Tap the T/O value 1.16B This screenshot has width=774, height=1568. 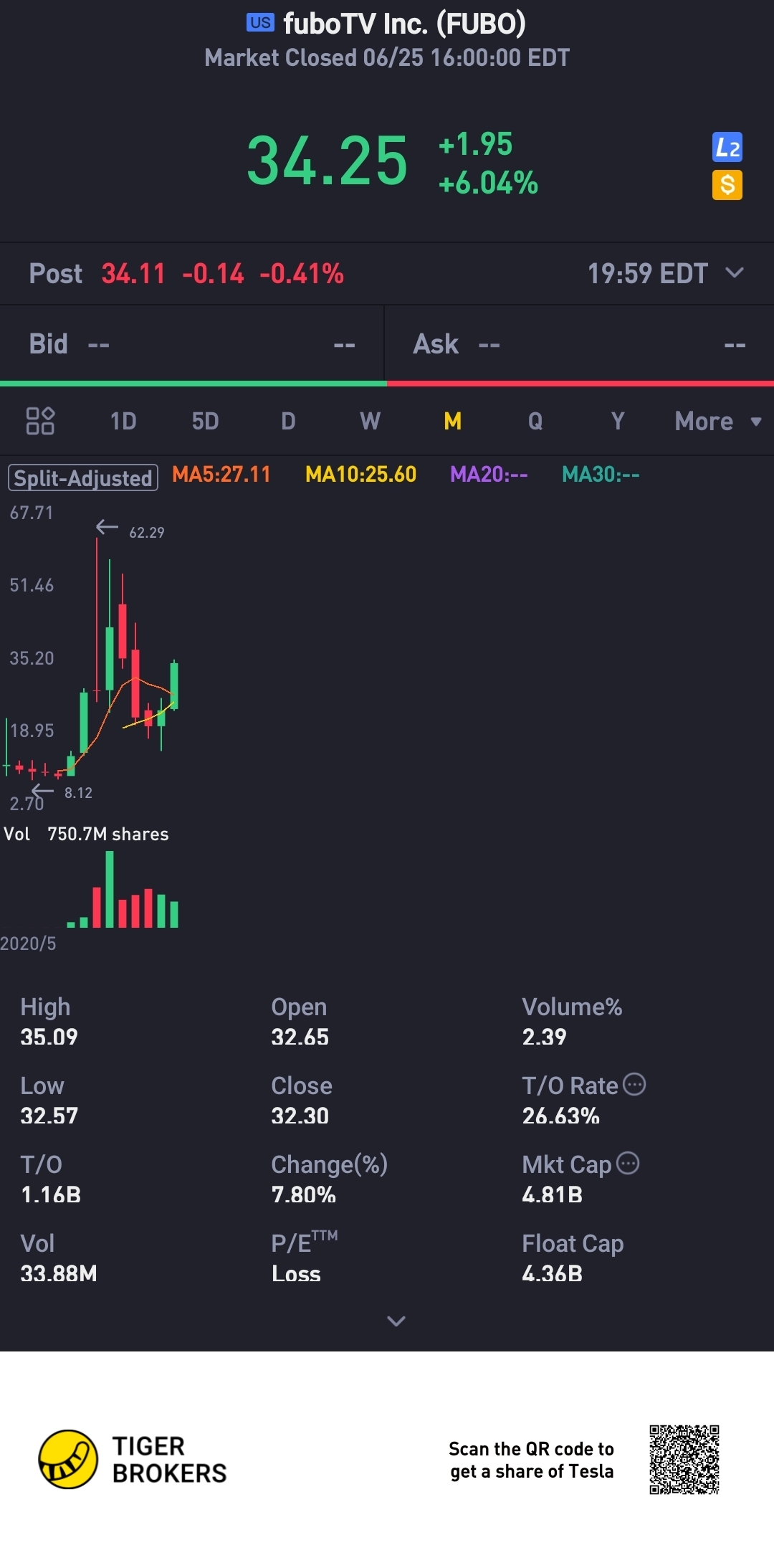click(50, 1194)
